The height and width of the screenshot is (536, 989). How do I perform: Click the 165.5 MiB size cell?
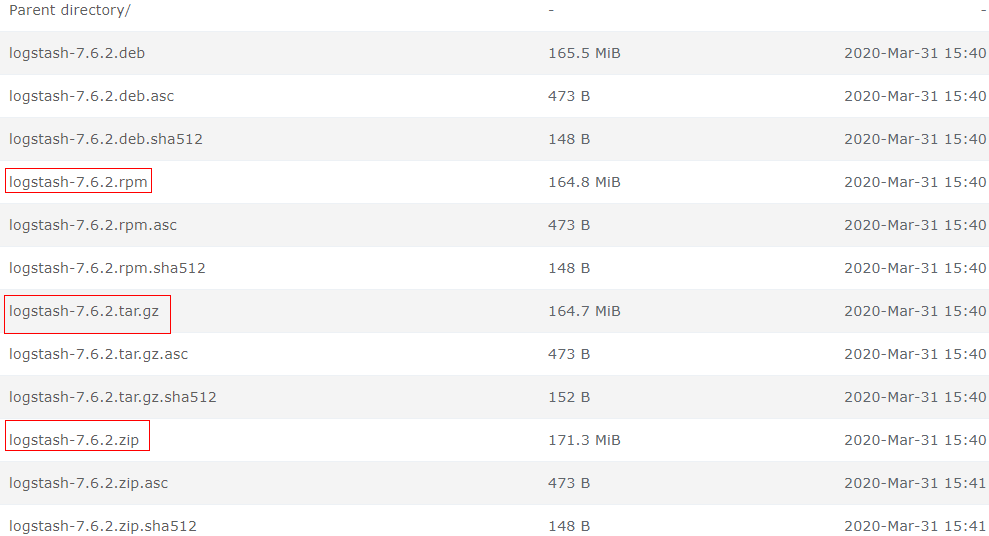[584, 53]
